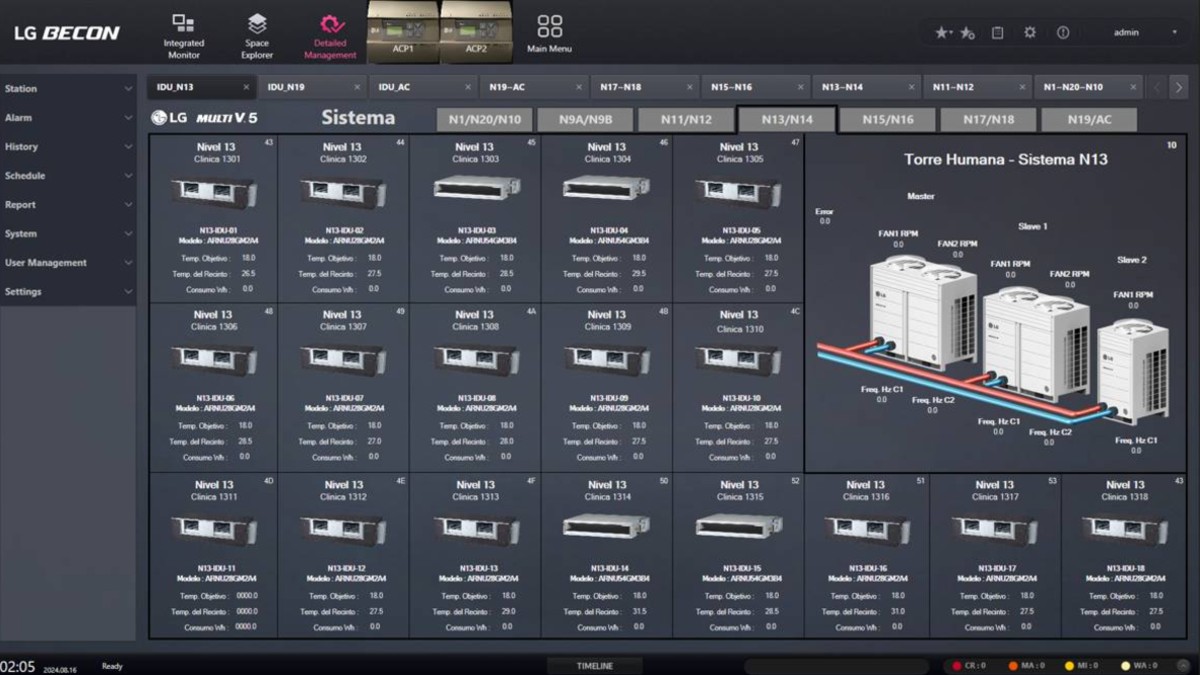
Task: Switch to the N13-N14 tab
Action: tap(867, 87)
